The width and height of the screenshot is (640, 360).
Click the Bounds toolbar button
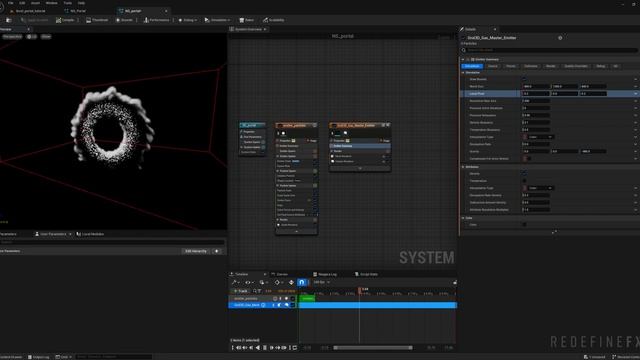point(124,20)
